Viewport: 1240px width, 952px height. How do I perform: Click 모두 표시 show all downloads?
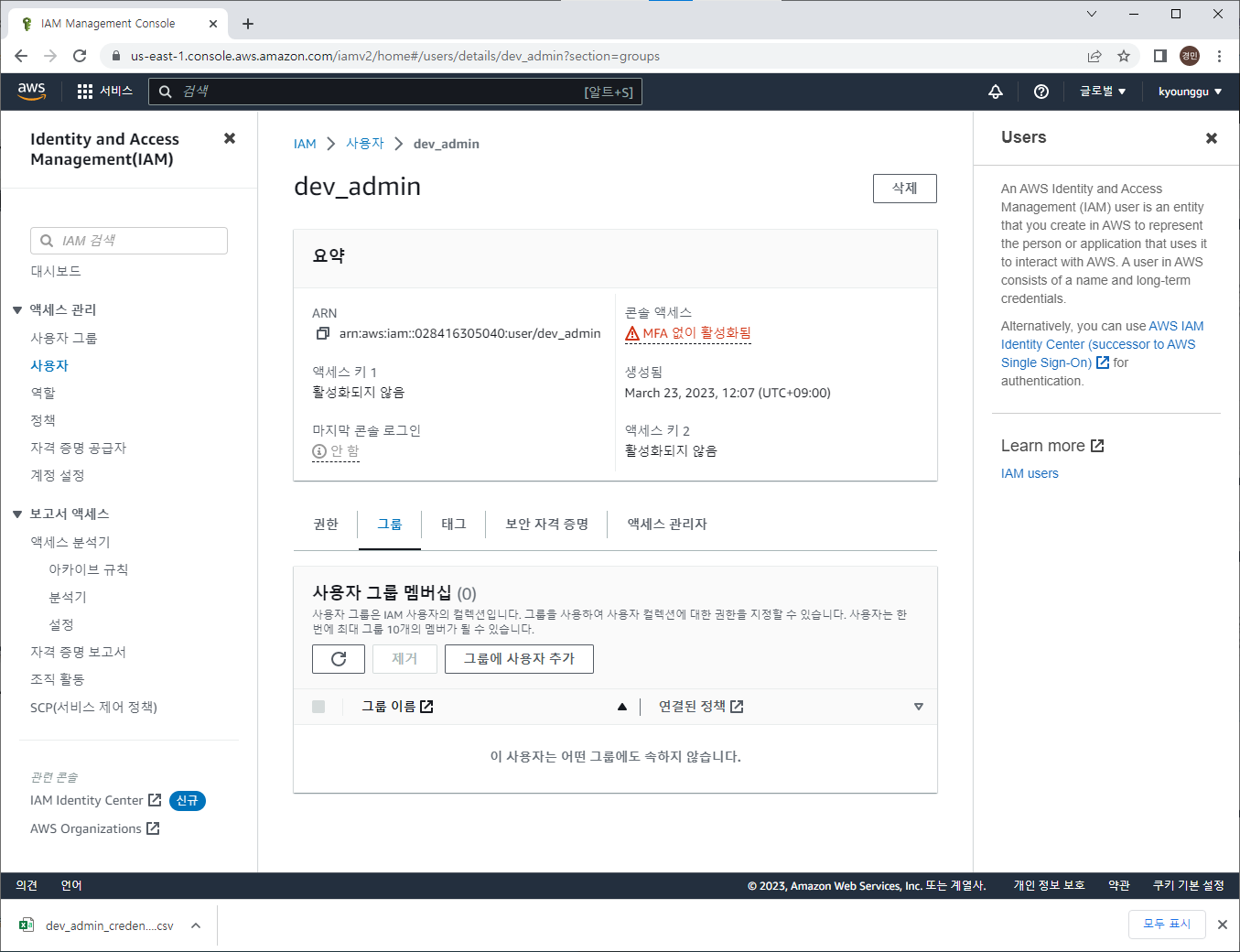tap(1167, 925)
